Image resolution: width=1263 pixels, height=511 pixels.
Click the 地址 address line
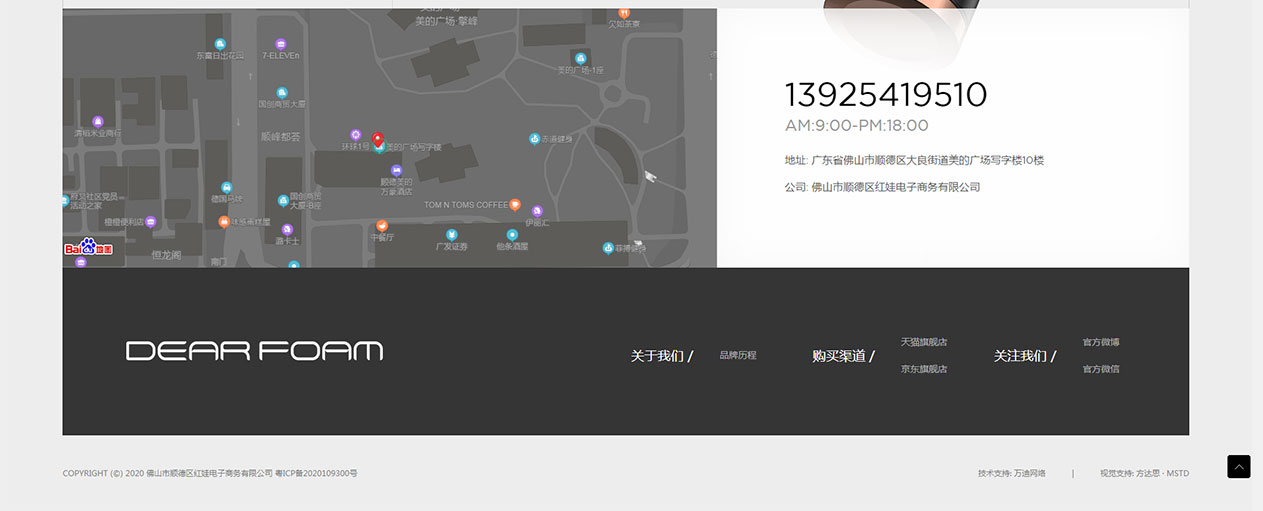coord(914,160)
